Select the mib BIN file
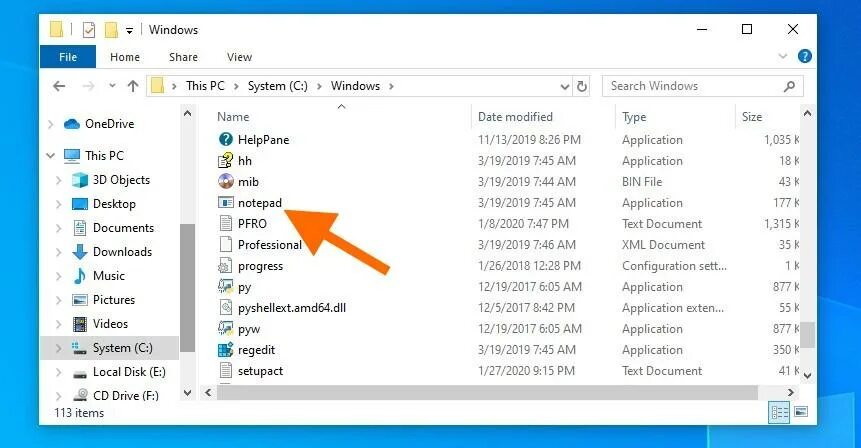861x448 pixels. point(248,182)
